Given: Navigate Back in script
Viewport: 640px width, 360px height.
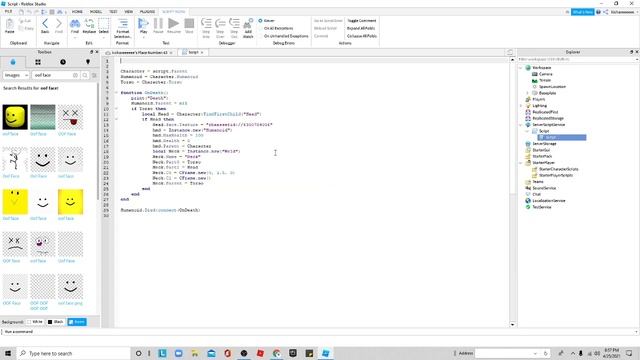Looking at the screenshot, I should [x=45, y=26].
